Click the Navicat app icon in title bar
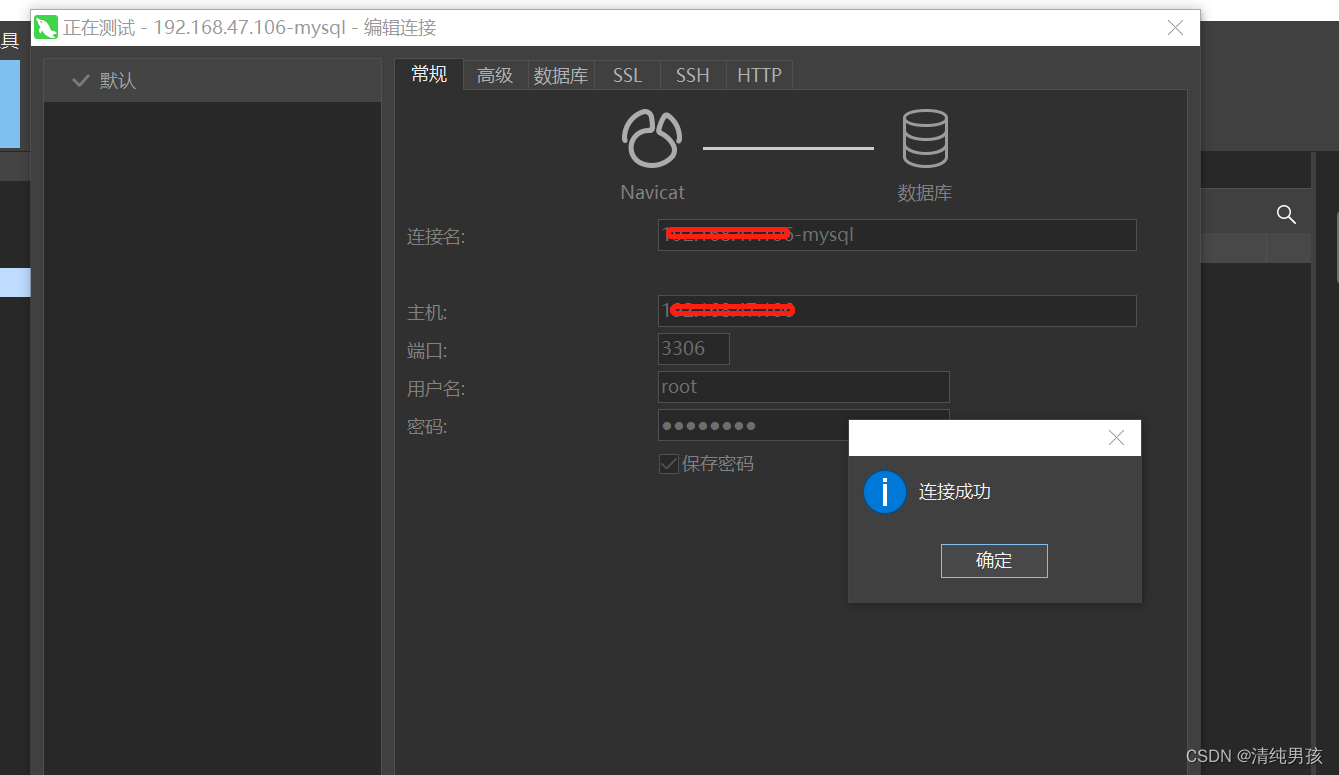Screen dimensions: 1339x775 point(46,28)
